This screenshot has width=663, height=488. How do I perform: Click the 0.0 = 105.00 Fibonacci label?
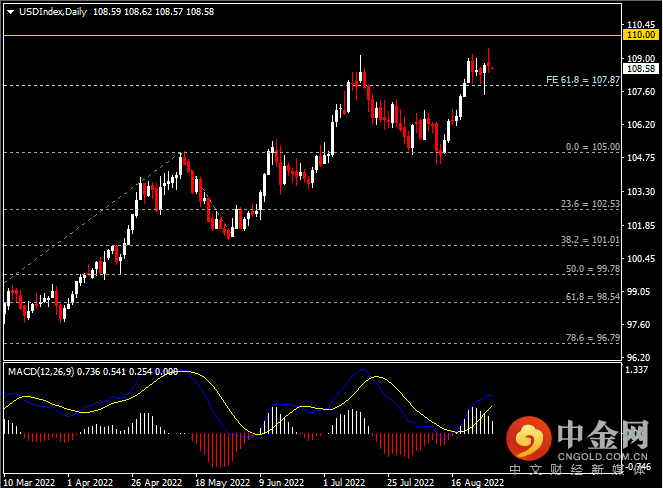point(593,147)
